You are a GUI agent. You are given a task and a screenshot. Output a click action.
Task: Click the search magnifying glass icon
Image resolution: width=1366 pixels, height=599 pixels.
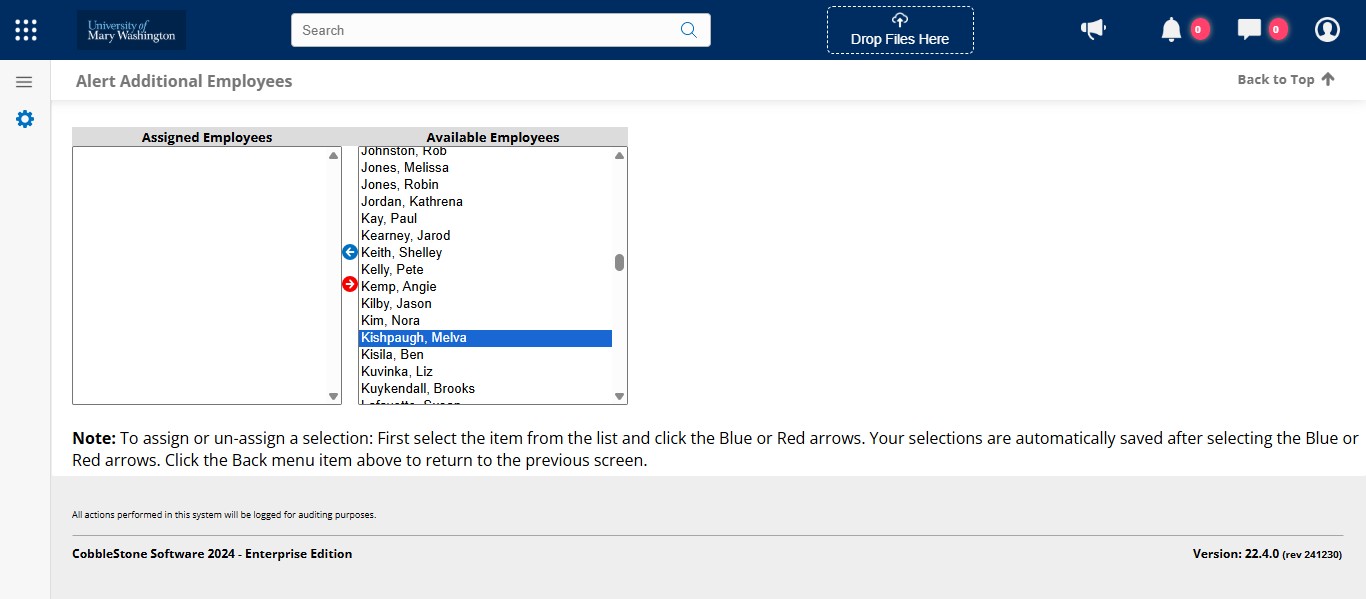coord(688,30)
